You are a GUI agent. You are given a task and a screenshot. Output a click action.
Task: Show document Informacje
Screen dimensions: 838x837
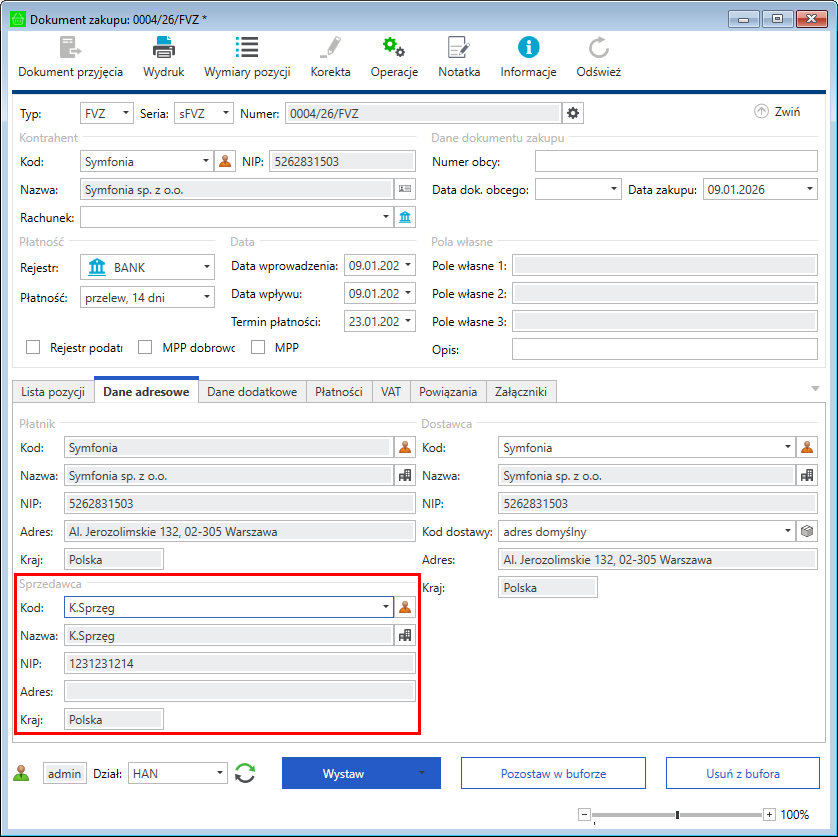[528, 47]
